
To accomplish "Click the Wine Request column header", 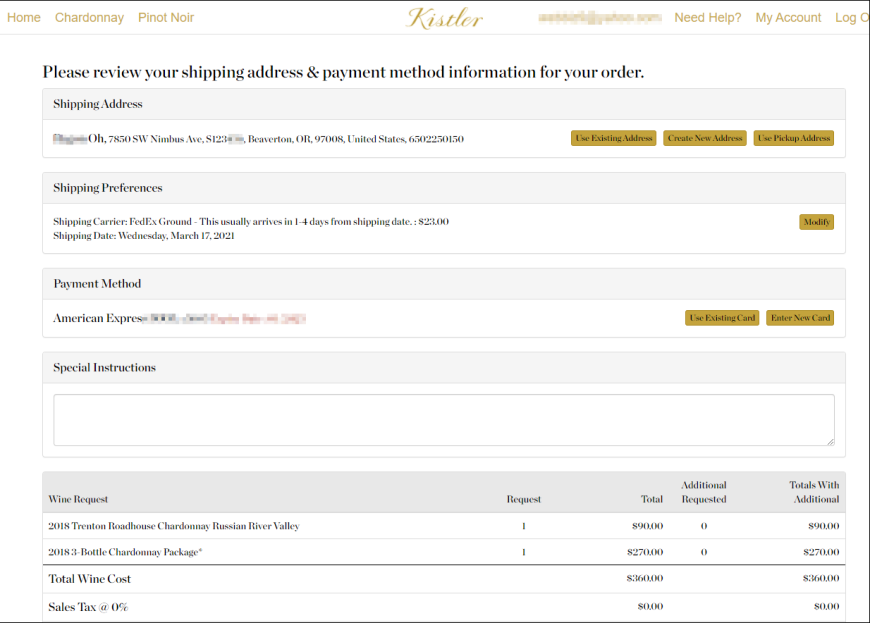I will 78,499.
